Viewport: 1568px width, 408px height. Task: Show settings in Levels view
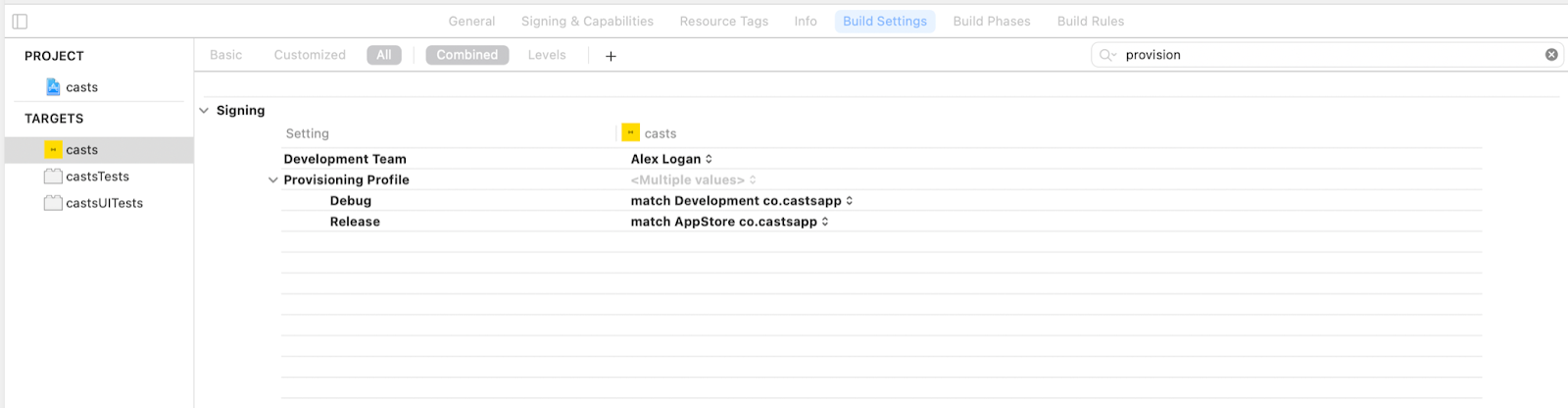tap(547, 55)
